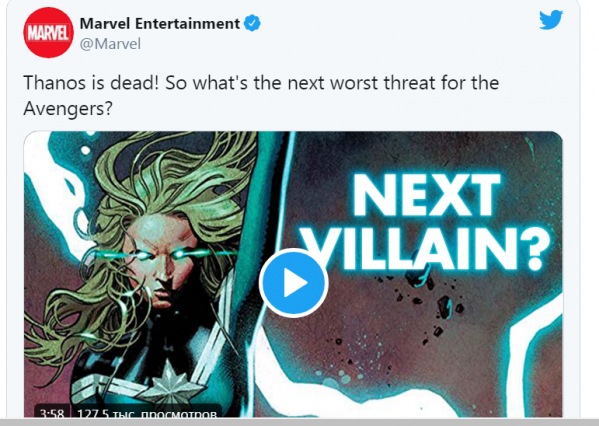This screenshot has height=426, width=599.
Task: Click the VILLAIN? text on the video thumbnail
Action: point(426,249)
